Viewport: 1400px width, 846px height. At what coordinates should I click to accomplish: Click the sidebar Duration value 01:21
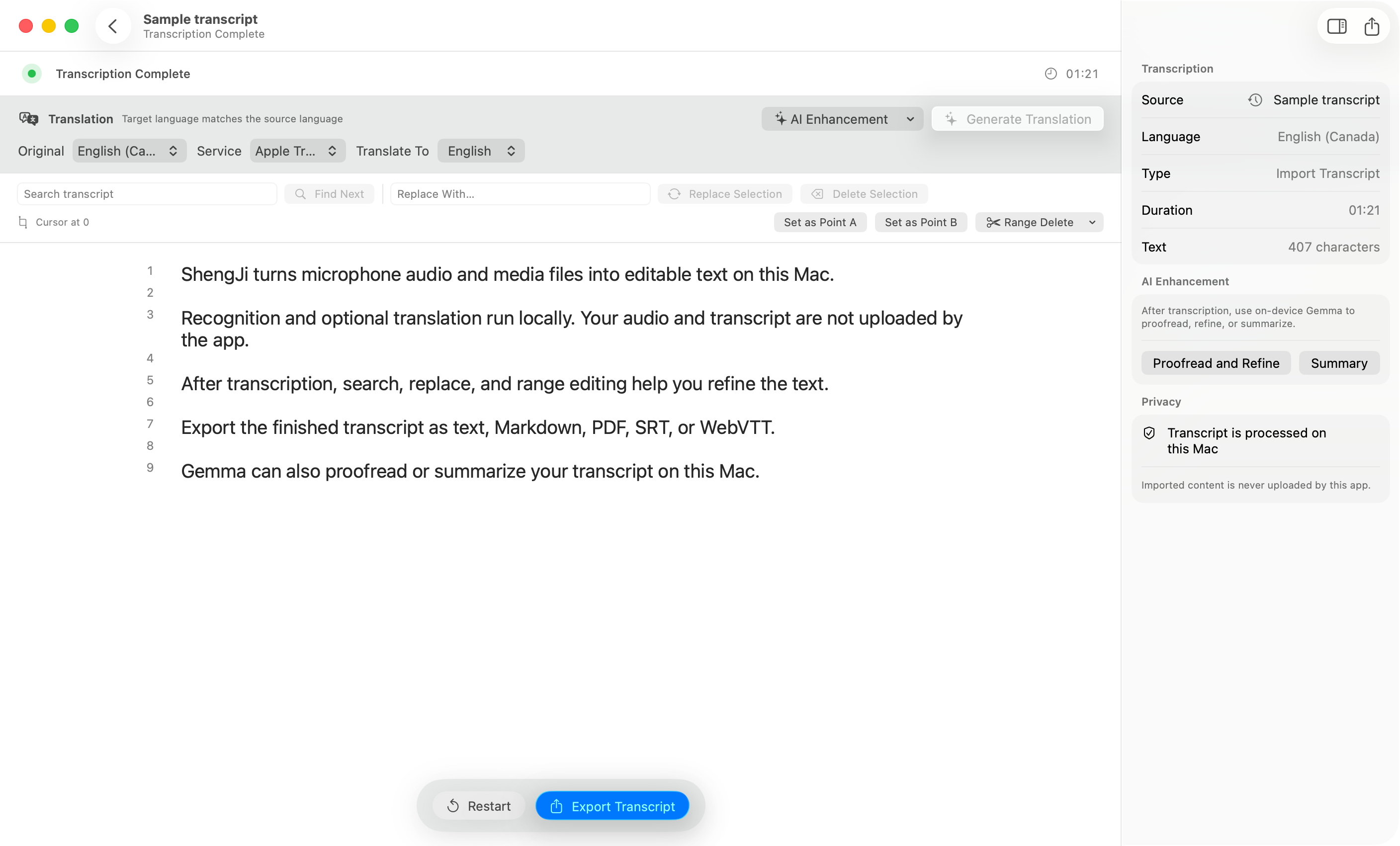pyautogui.click(x=1364, y=210)
